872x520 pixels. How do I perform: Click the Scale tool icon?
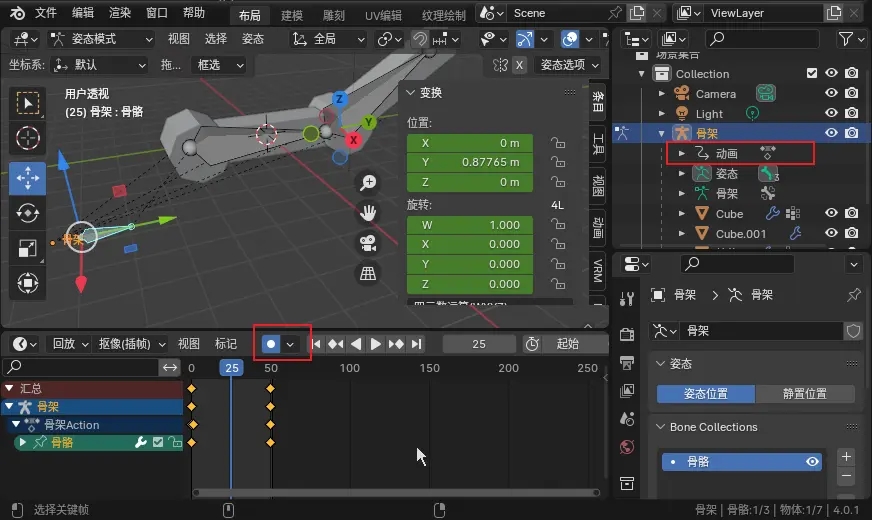(x=28, y=247)
